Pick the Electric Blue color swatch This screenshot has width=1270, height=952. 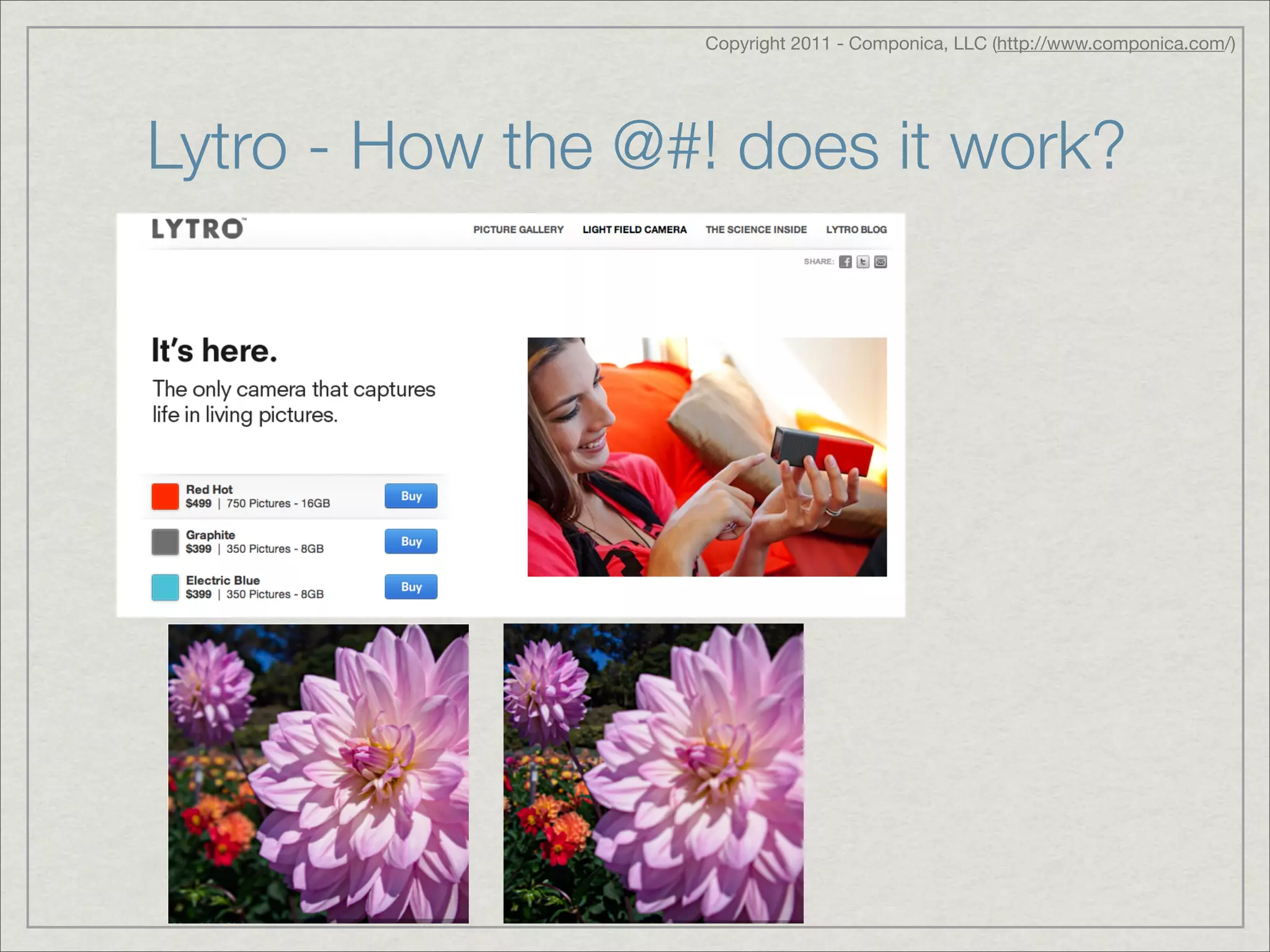tap(165, 587)
